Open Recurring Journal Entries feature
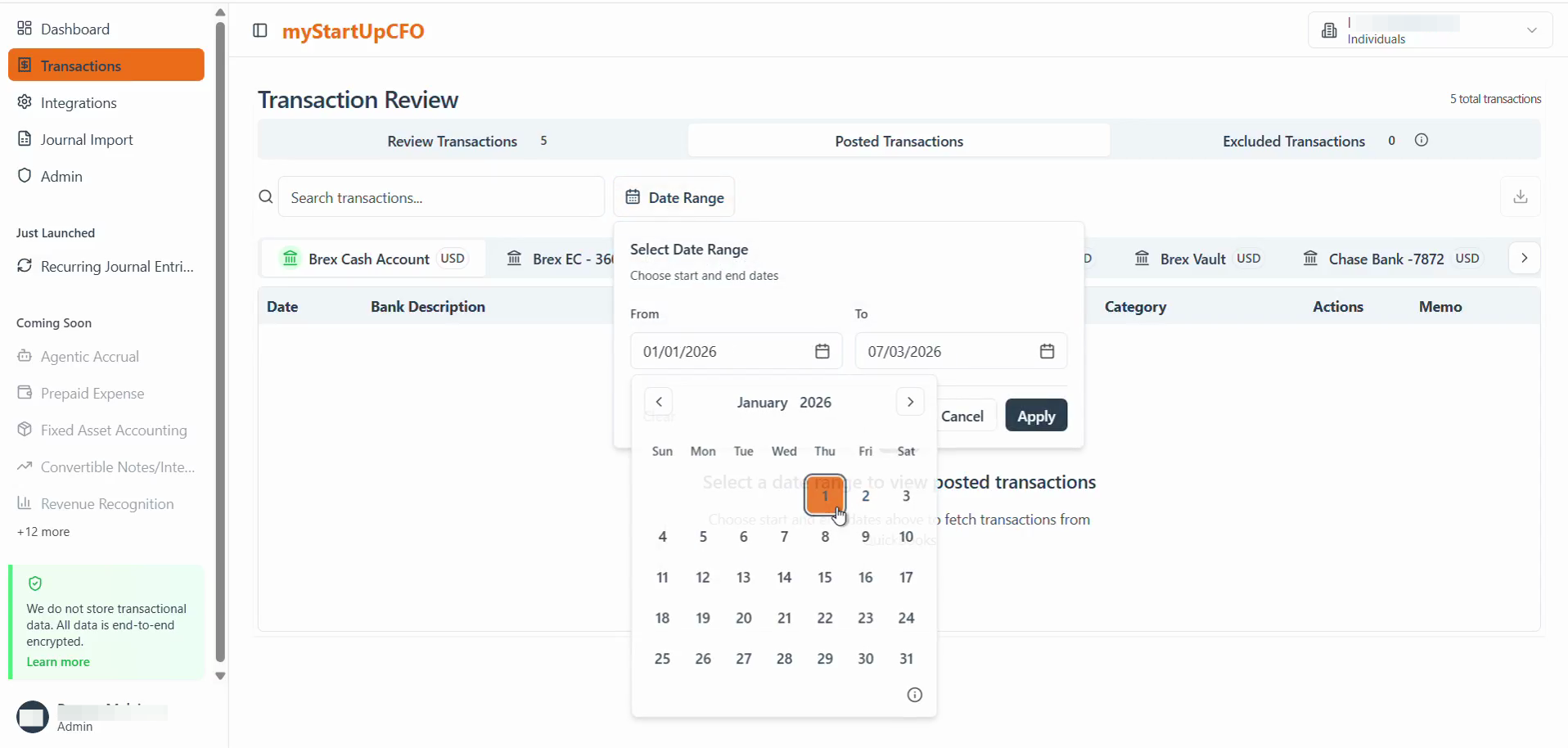Image resolution: width=1568 pixels, height=748 pixels. (x=106, y=266)
